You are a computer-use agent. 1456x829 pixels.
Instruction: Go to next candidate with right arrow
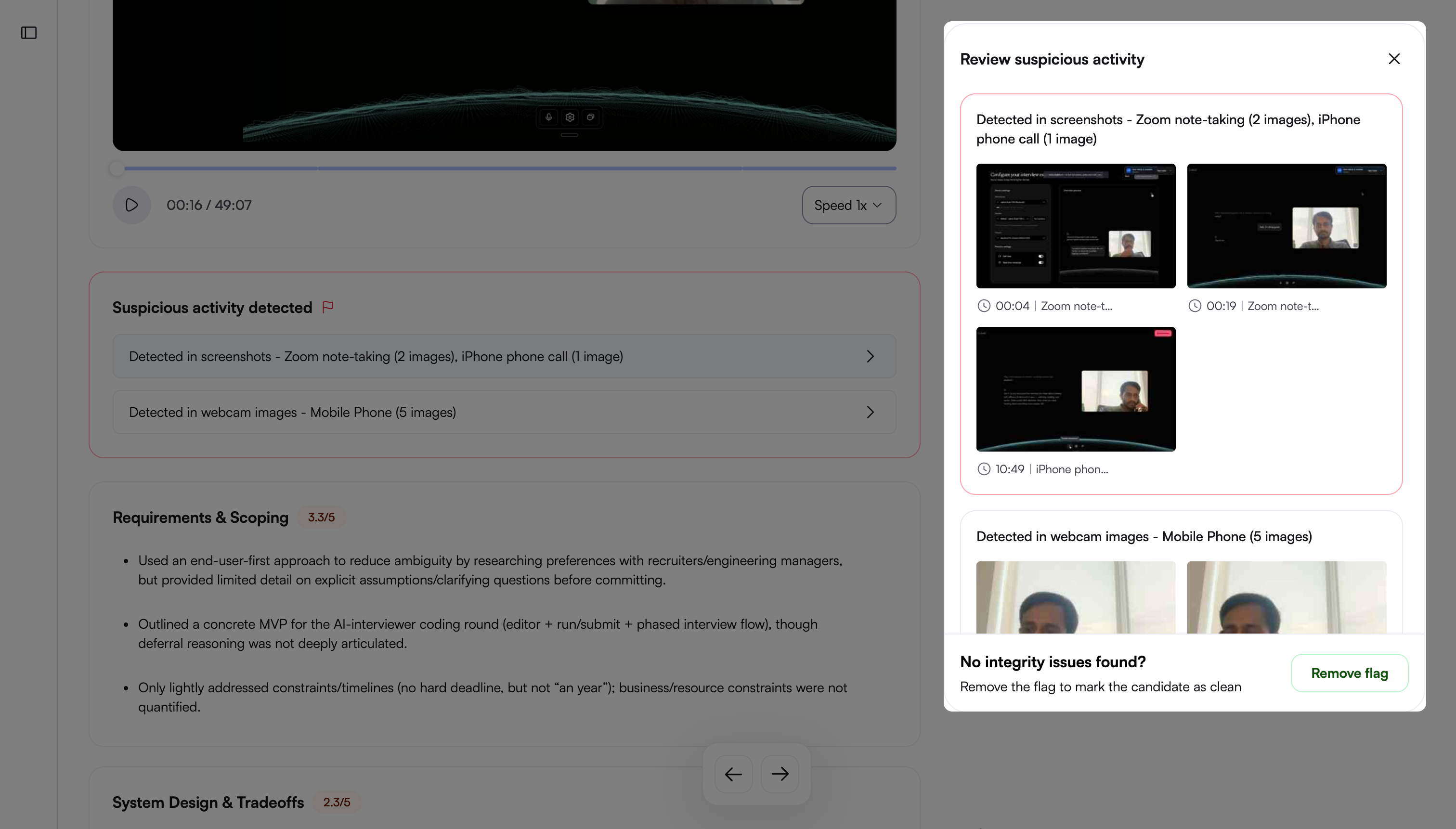[780, 774]
